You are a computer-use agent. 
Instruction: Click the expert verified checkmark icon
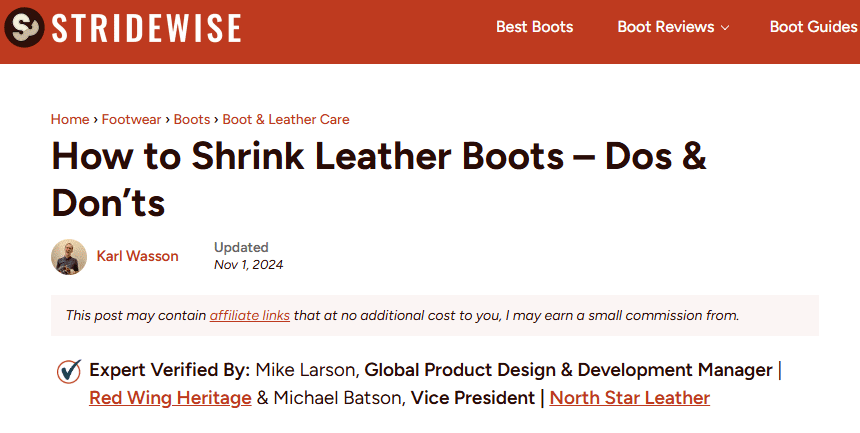coord(69,371)
